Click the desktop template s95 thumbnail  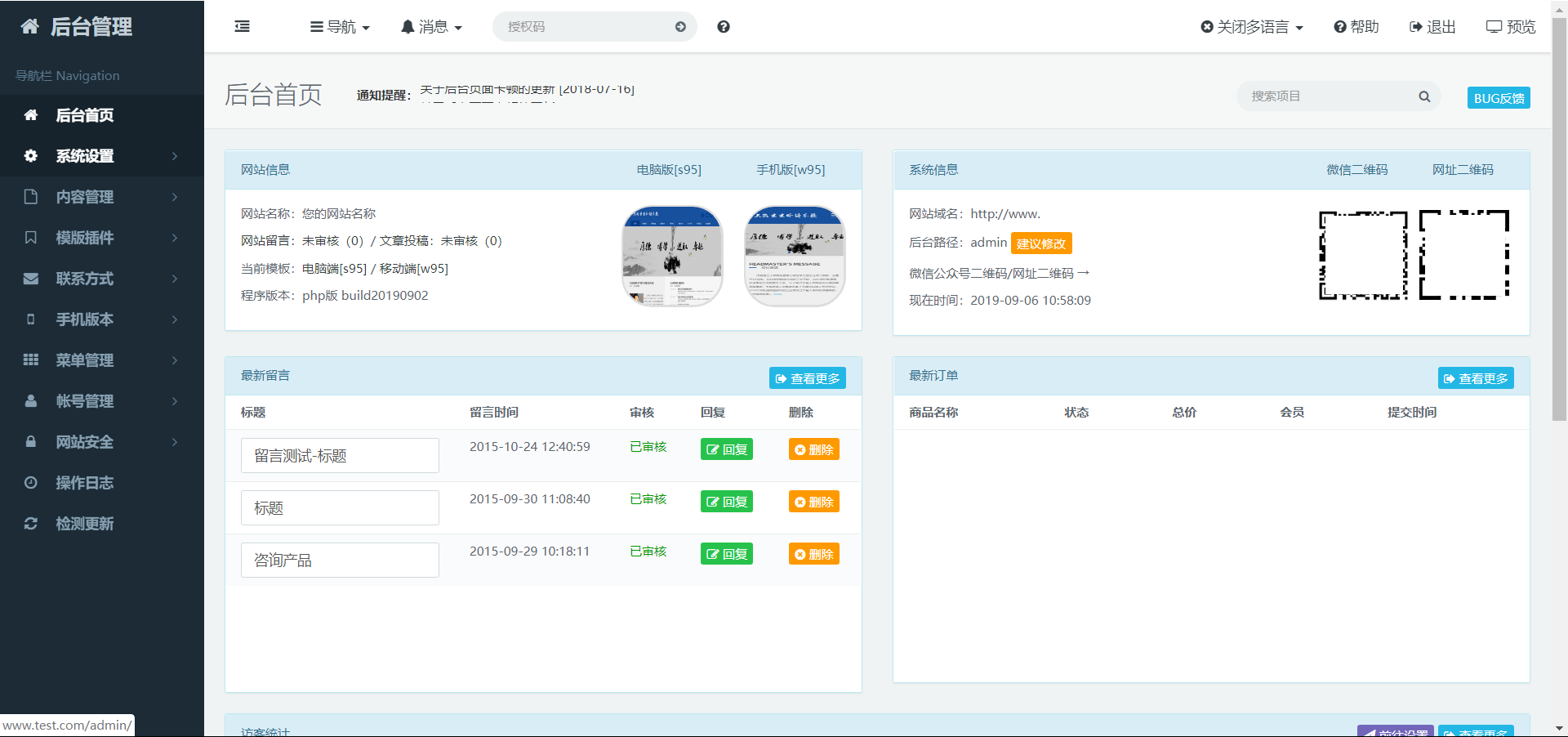[672, 256]
